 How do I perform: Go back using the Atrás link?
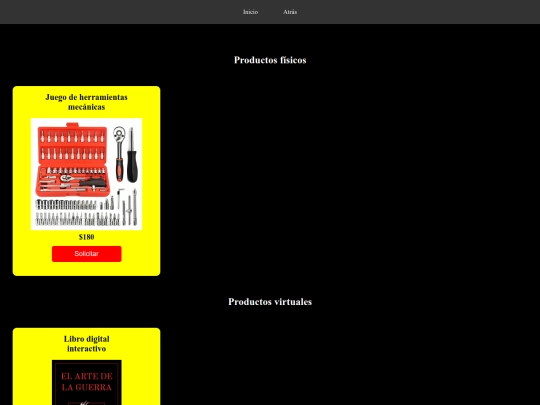point(290,12)
